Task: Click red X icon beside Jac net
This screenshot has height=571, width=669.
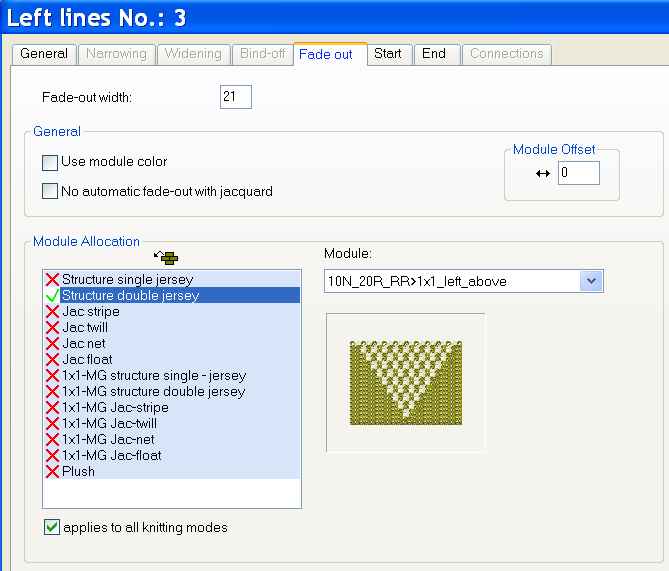Action: click(x=51, y=344)
